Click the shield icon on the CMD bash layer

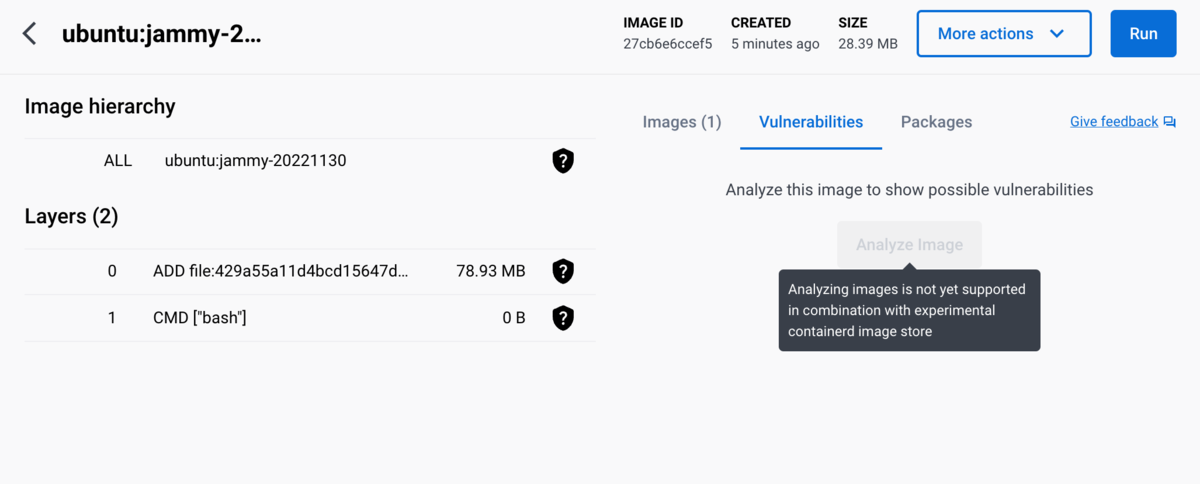(x=563, y=318)
